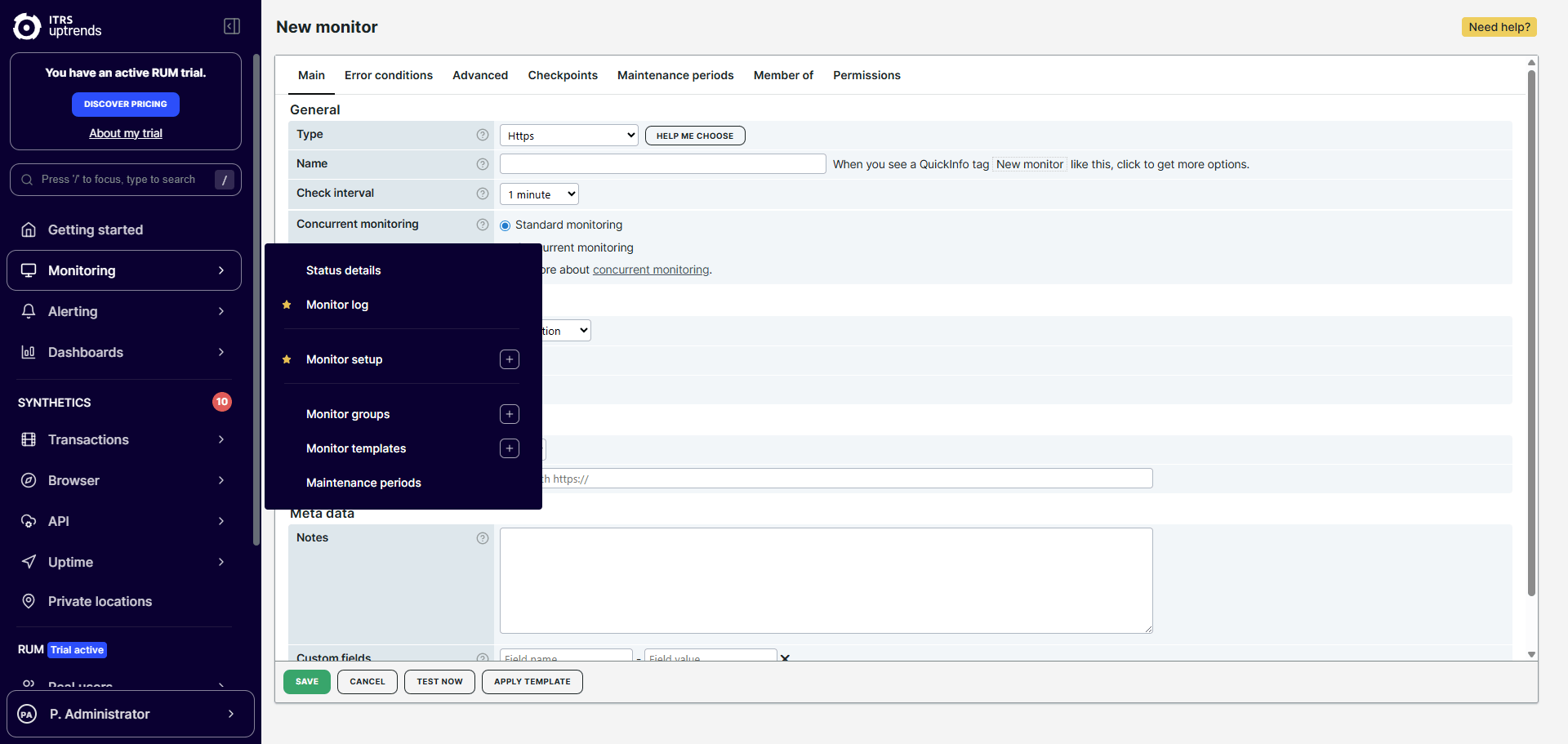Image resolution: width=1568 pixels, height=744 pixels.
Task: Open the Type dropdown showing Https
Action: point(569,136)
